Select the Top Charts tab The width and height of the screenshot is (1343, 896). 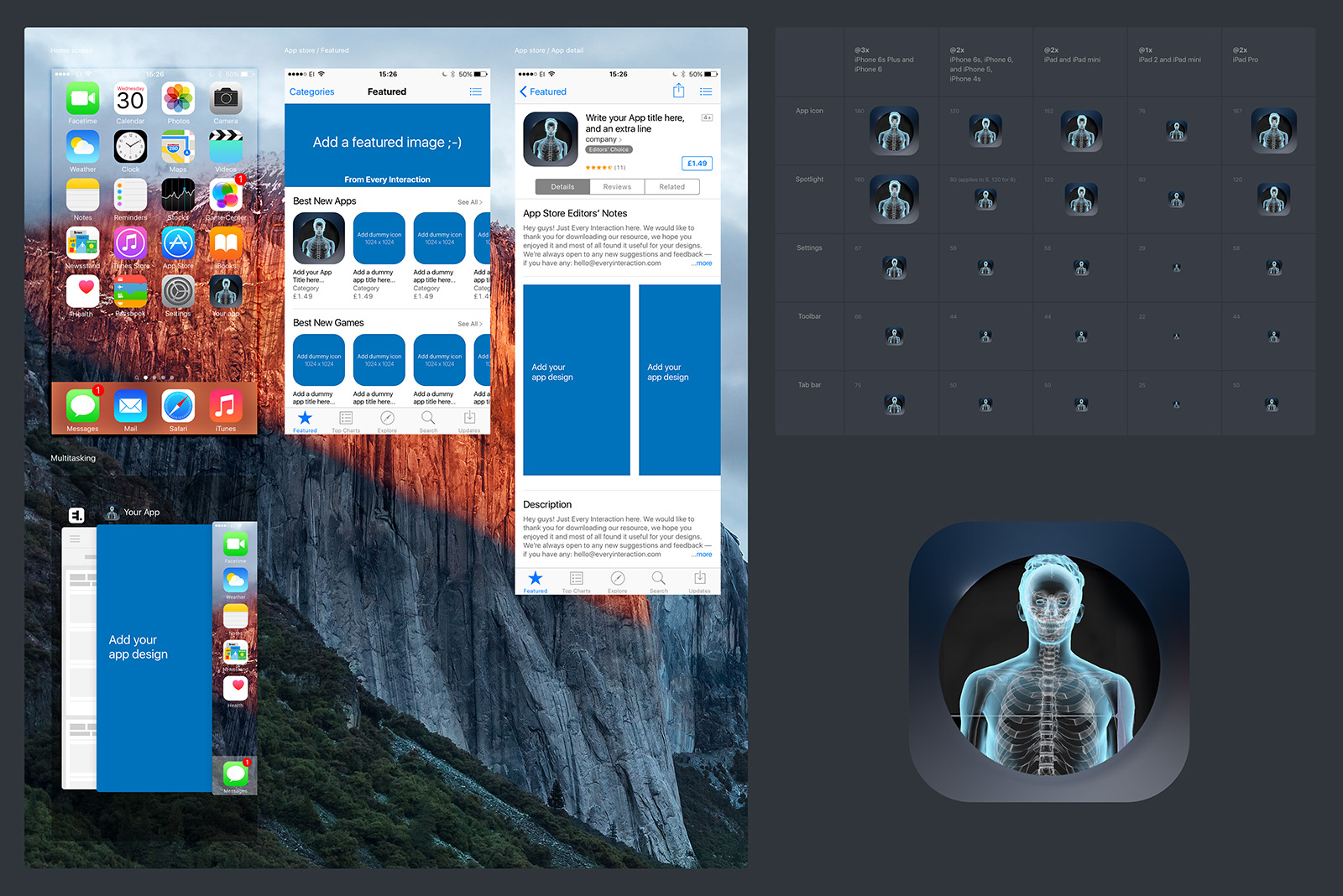click(345, 422)
